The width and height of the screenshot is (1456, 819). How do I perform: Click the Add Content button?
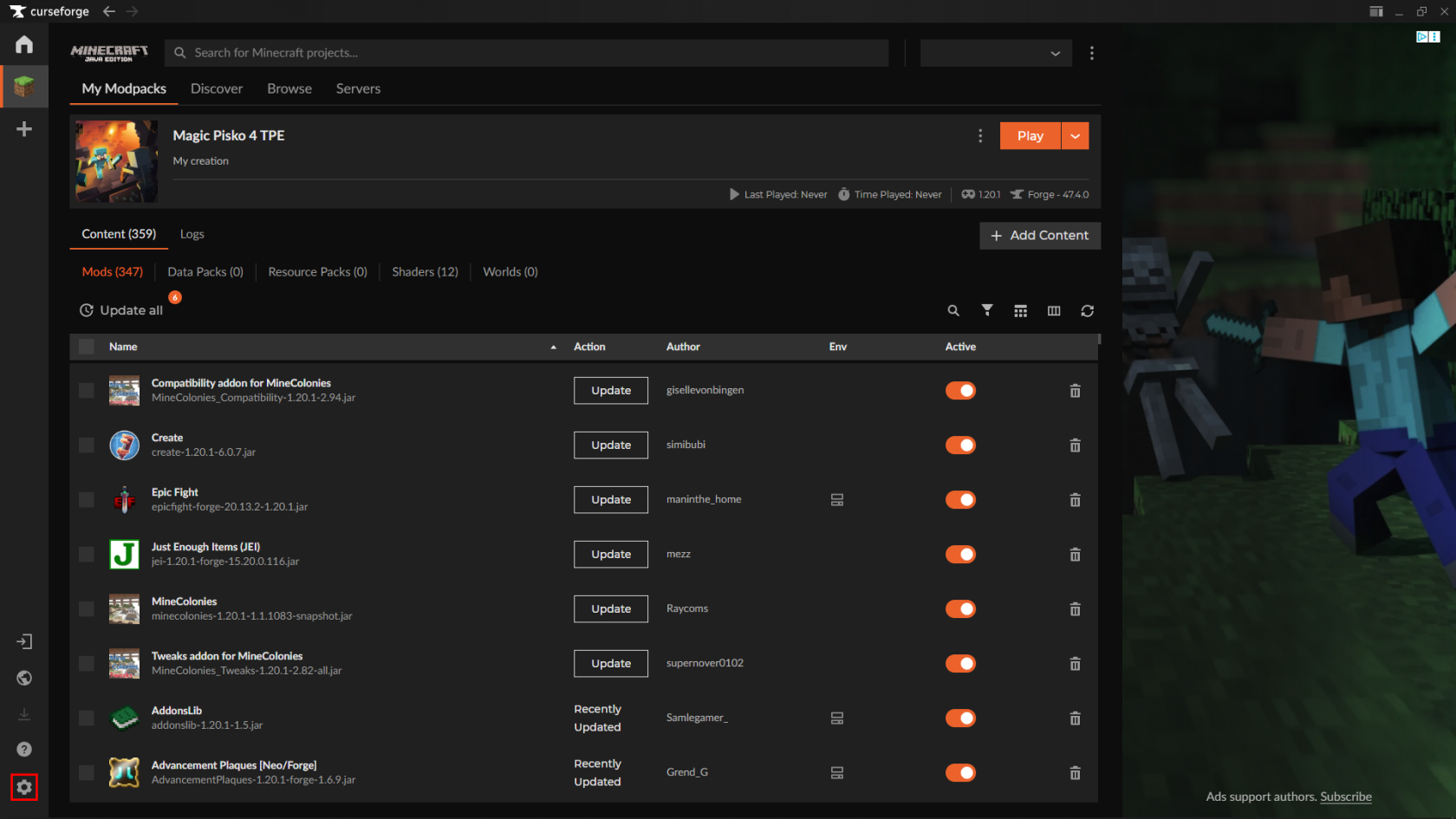[x=1039, y=235]
